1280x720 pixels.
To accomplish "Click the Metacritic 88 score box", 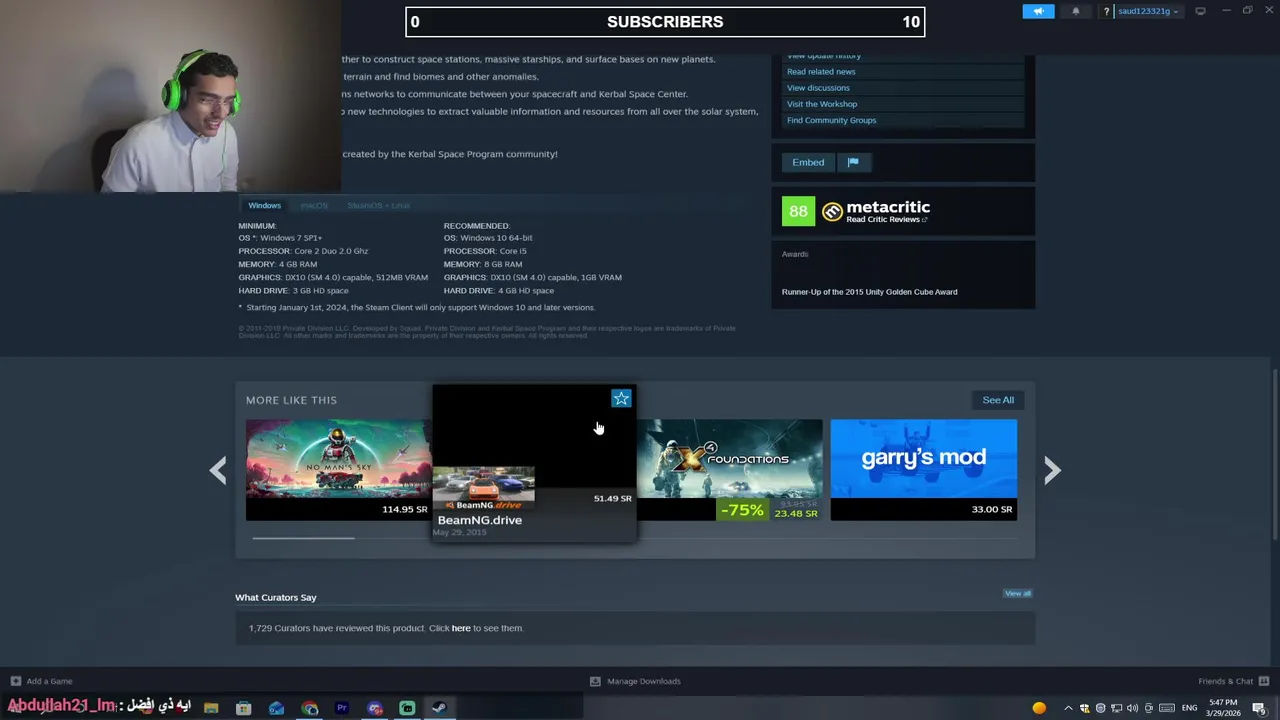I will click(x=798, y=211).
